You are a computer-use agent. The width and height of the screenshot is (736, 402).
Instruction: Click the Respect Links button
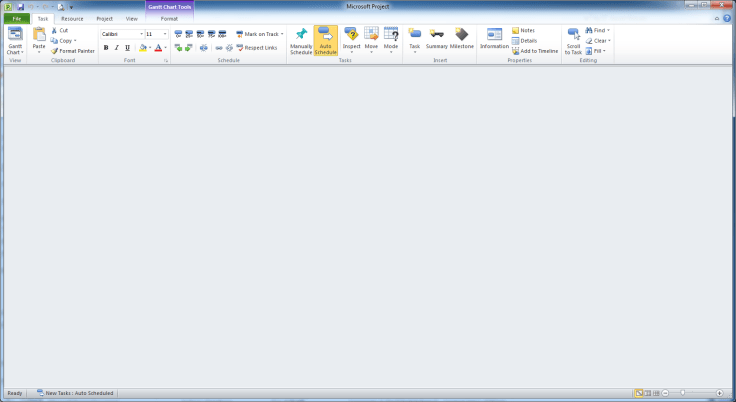pyautogui.click(x=256, y=47)
